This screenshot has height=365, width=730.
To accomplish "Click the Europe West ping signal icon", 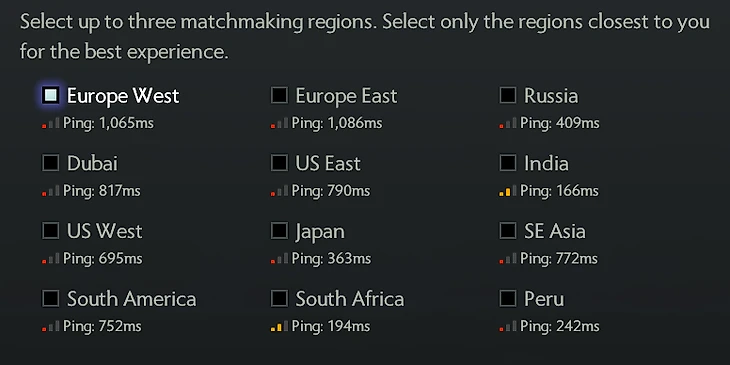I will pyautogui.click(x=51, y=123).
